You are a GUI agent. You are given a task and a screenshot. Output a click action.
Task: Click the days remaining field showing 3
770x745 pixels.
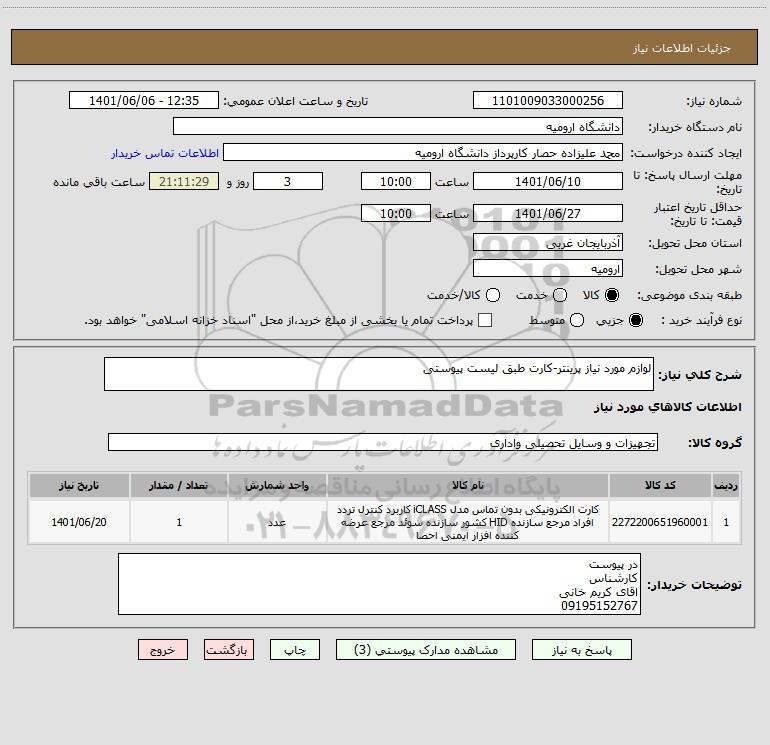(x=288, y=181)
